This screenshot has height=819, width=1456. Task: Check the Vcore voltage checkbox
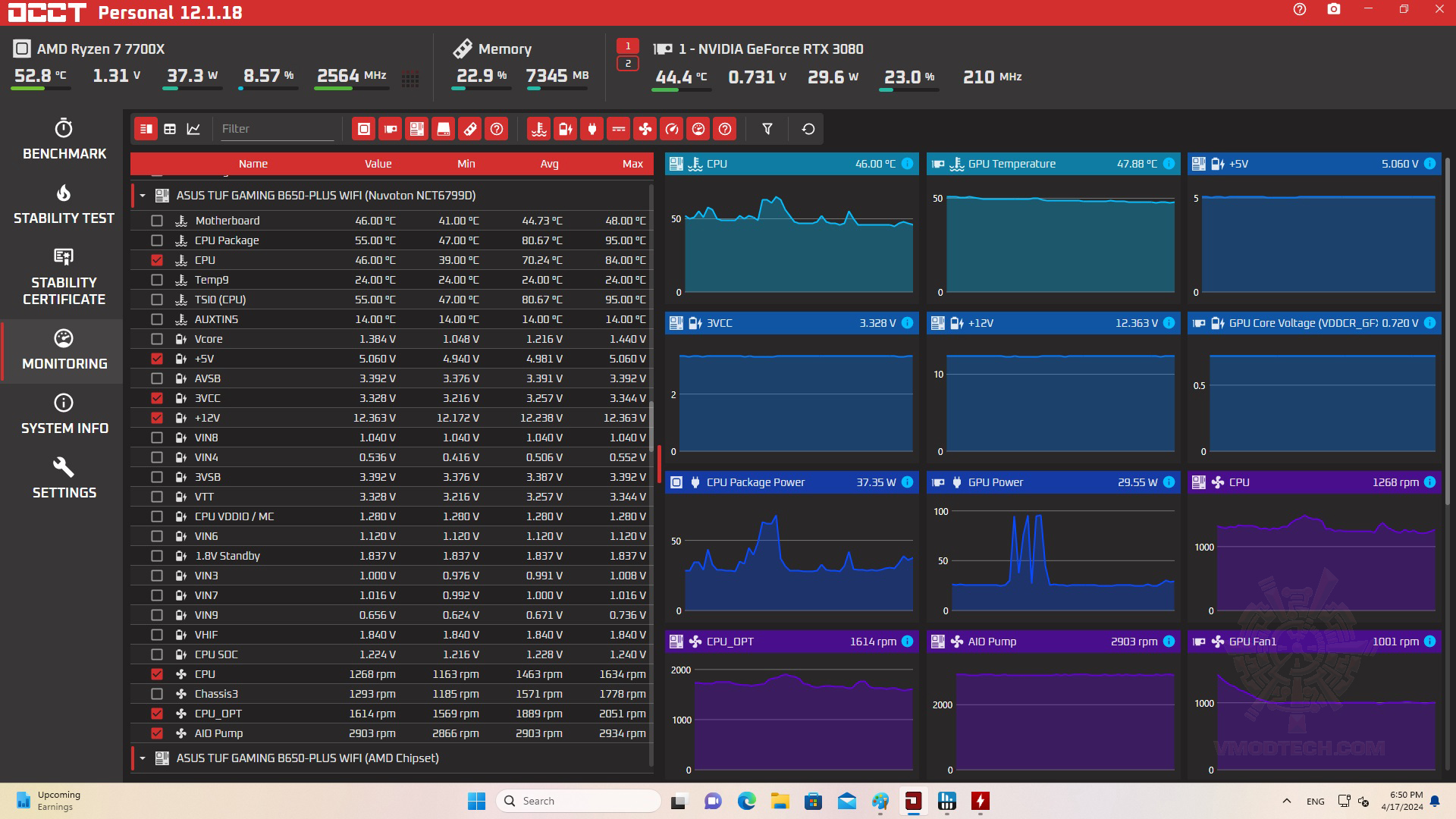157,339
